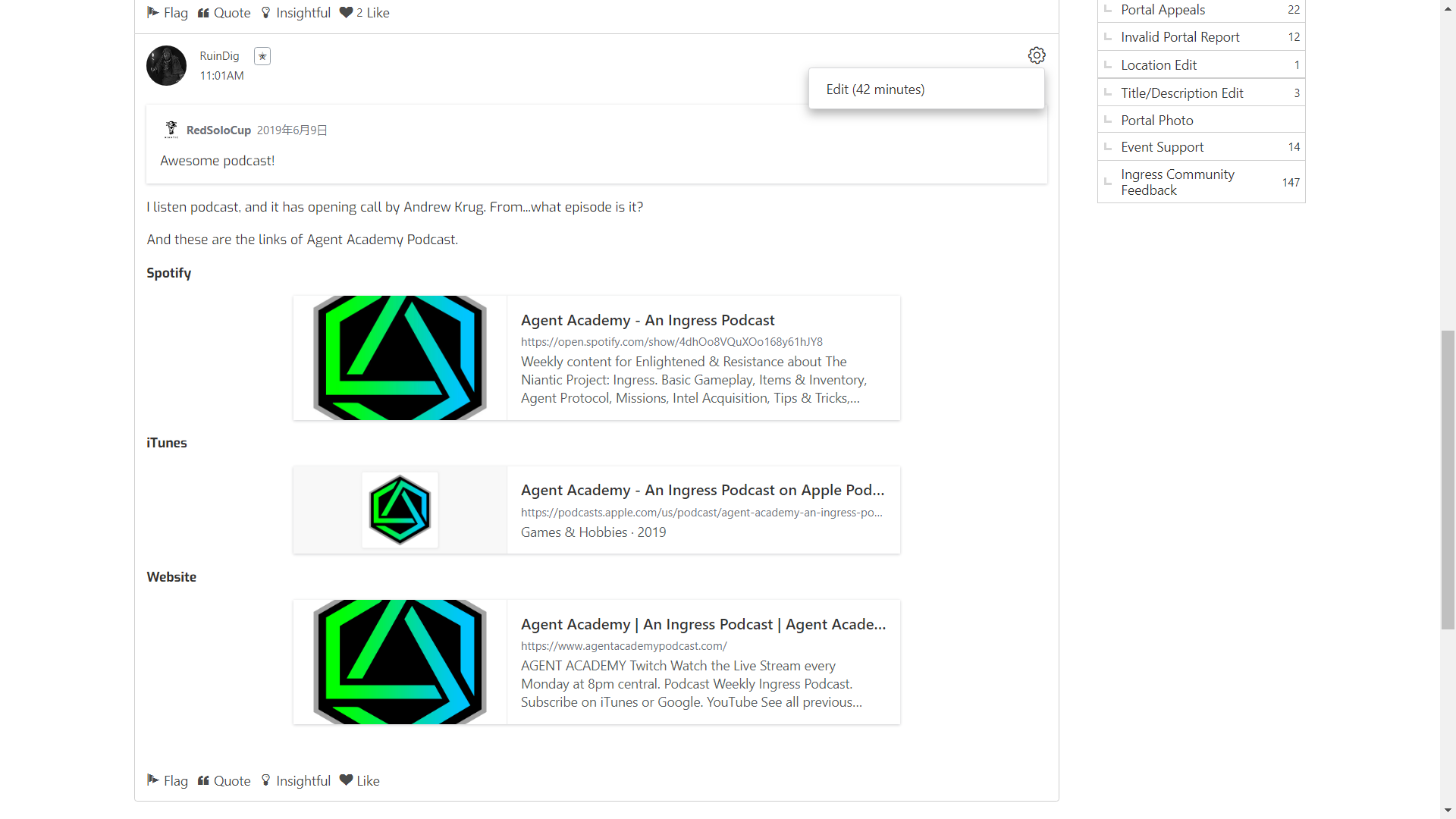Click the Flag icon below RuinDig's post
1456x819 pixels.
153,780
